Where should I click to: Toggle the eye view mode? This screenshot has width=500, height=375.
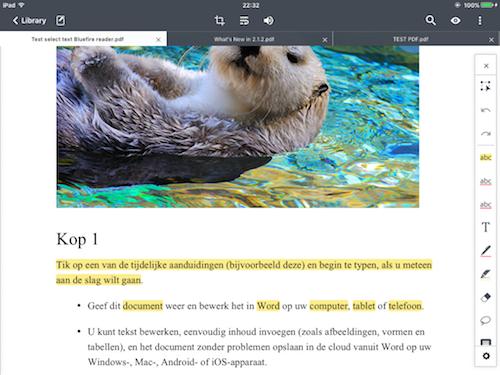455,21
